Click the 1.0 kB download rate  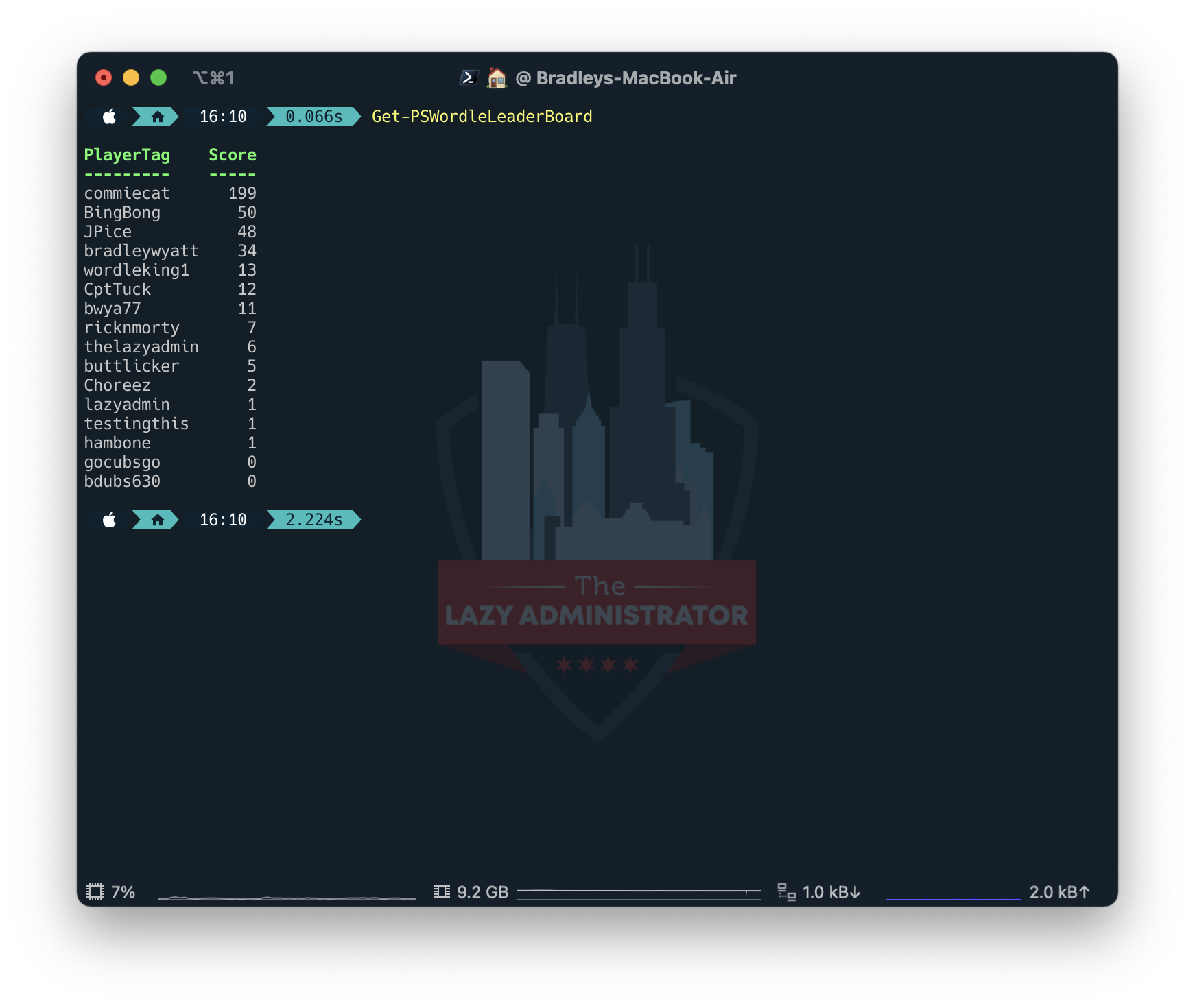pos(831,892)
